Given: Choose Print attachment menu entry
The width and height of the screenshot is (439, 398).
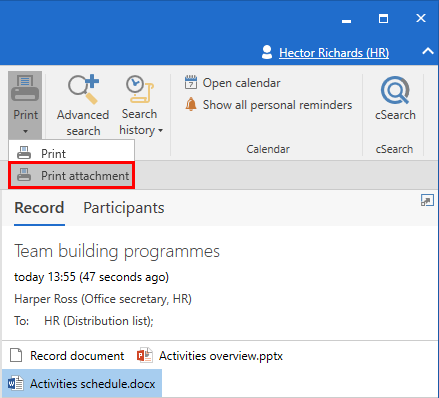Looking at the screenshot, I should pyautogui.click(x=71, y=175).
